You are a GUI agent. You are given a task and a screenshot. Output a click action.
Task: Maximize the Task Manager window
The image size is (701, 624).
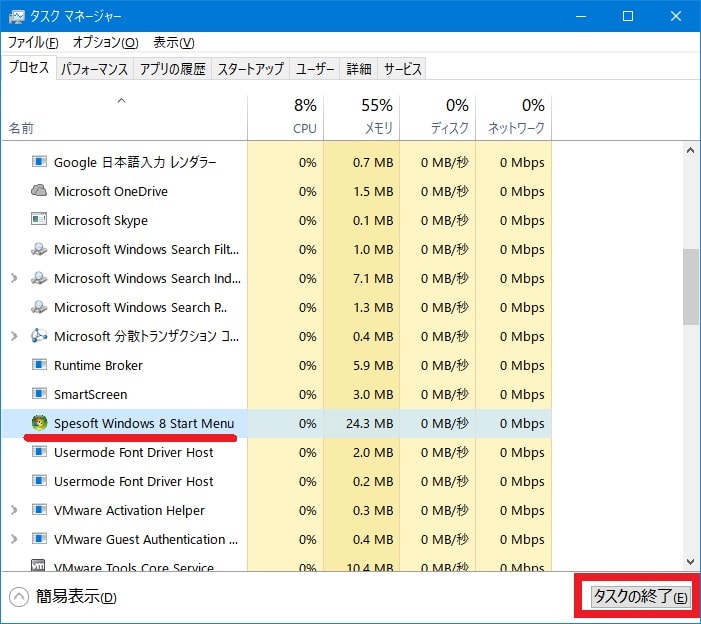[628, 16]
